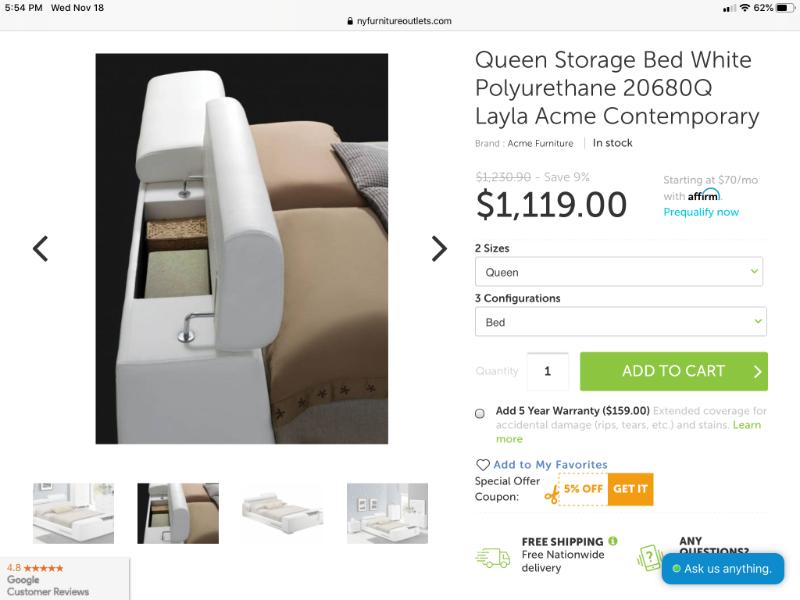Expand the Configurations dropdown showing Bed
The height and width of the screenshot is (600, 800).
(620, 322)
